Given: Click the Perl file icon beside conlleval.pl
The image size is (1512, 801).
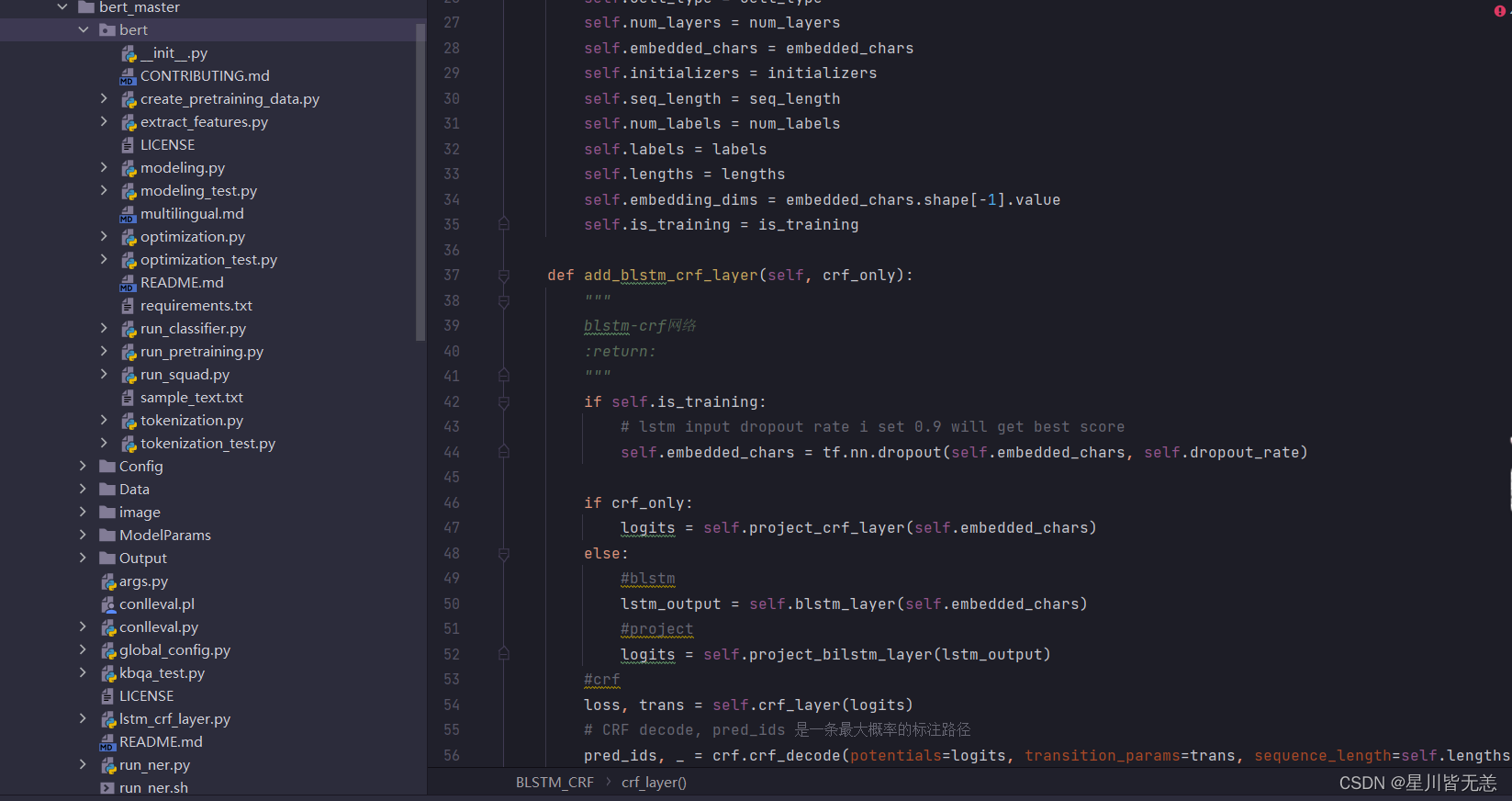Looking at the screenshot, I should pyautogui.click(x=107, y=604).
